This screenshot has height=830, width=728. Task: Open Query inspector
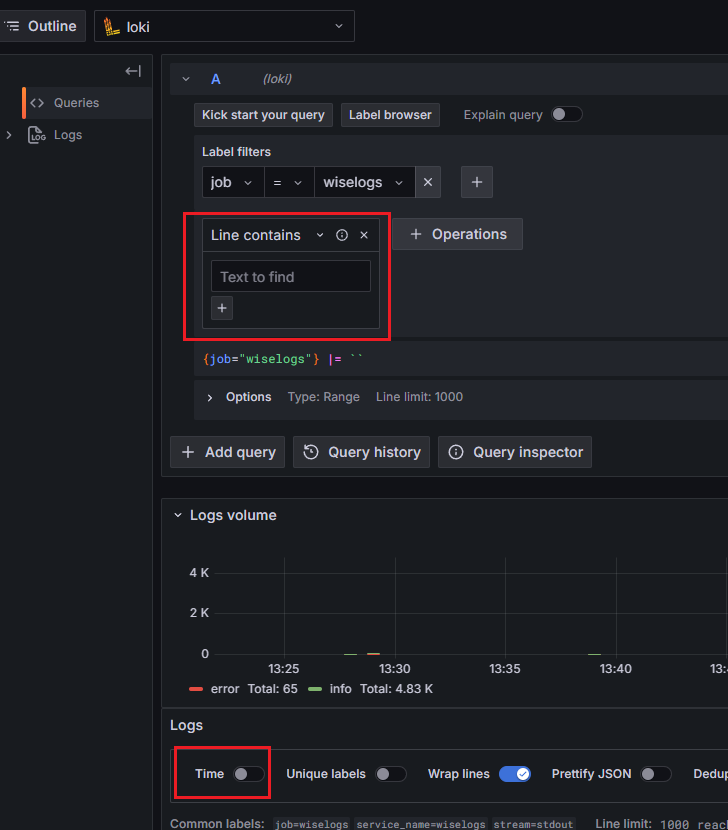click(515, 452)
